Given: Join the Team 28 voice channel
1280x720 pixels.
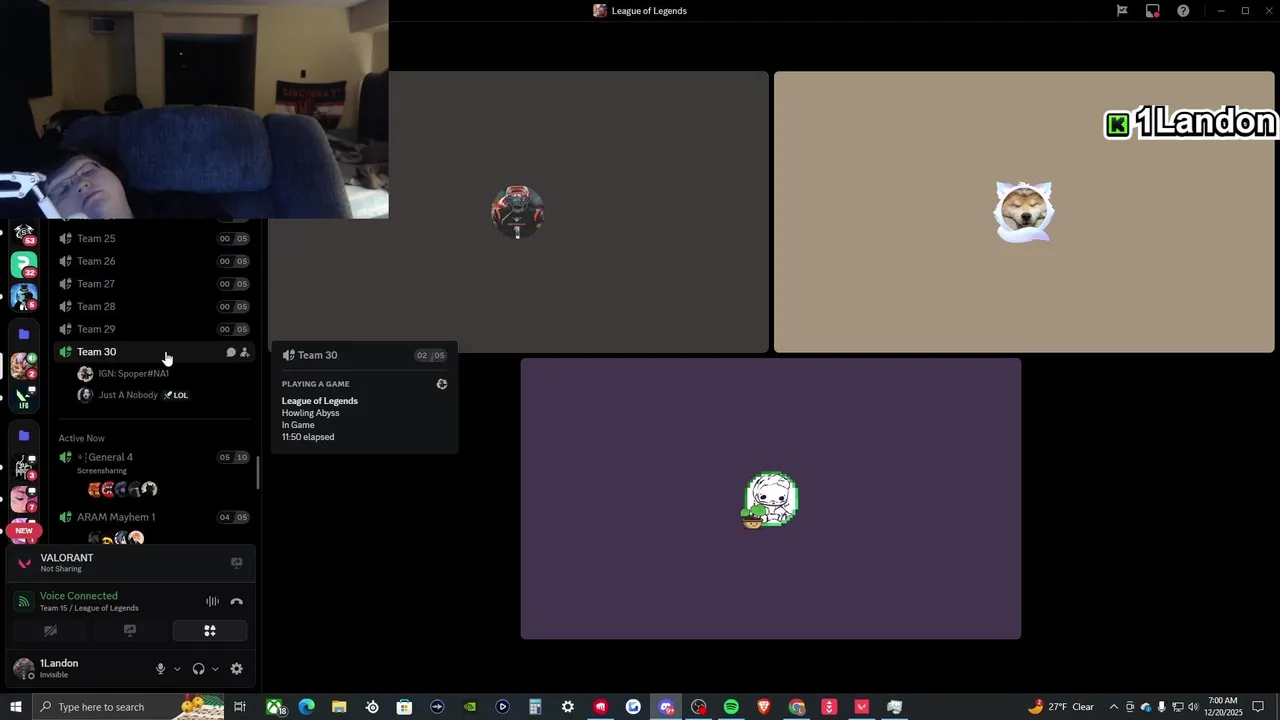Looking at the screenshot, I should tap(153, 307).
